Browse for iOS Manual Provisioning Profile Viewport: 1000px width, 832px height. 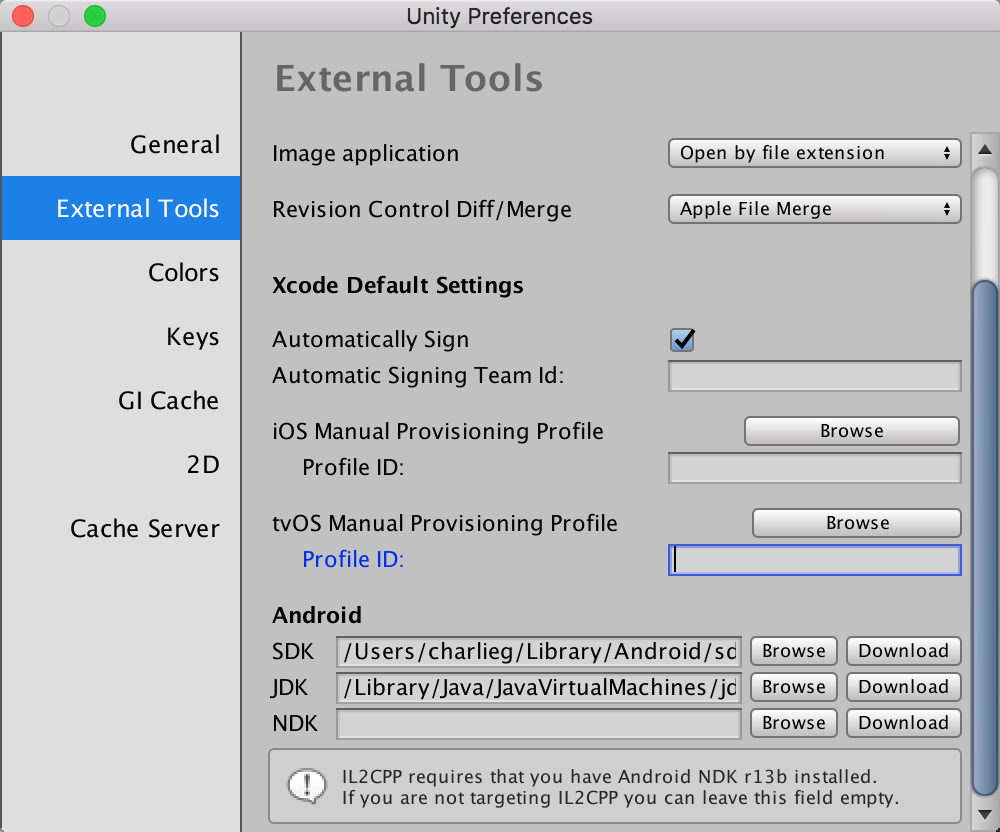click(851, 431)
